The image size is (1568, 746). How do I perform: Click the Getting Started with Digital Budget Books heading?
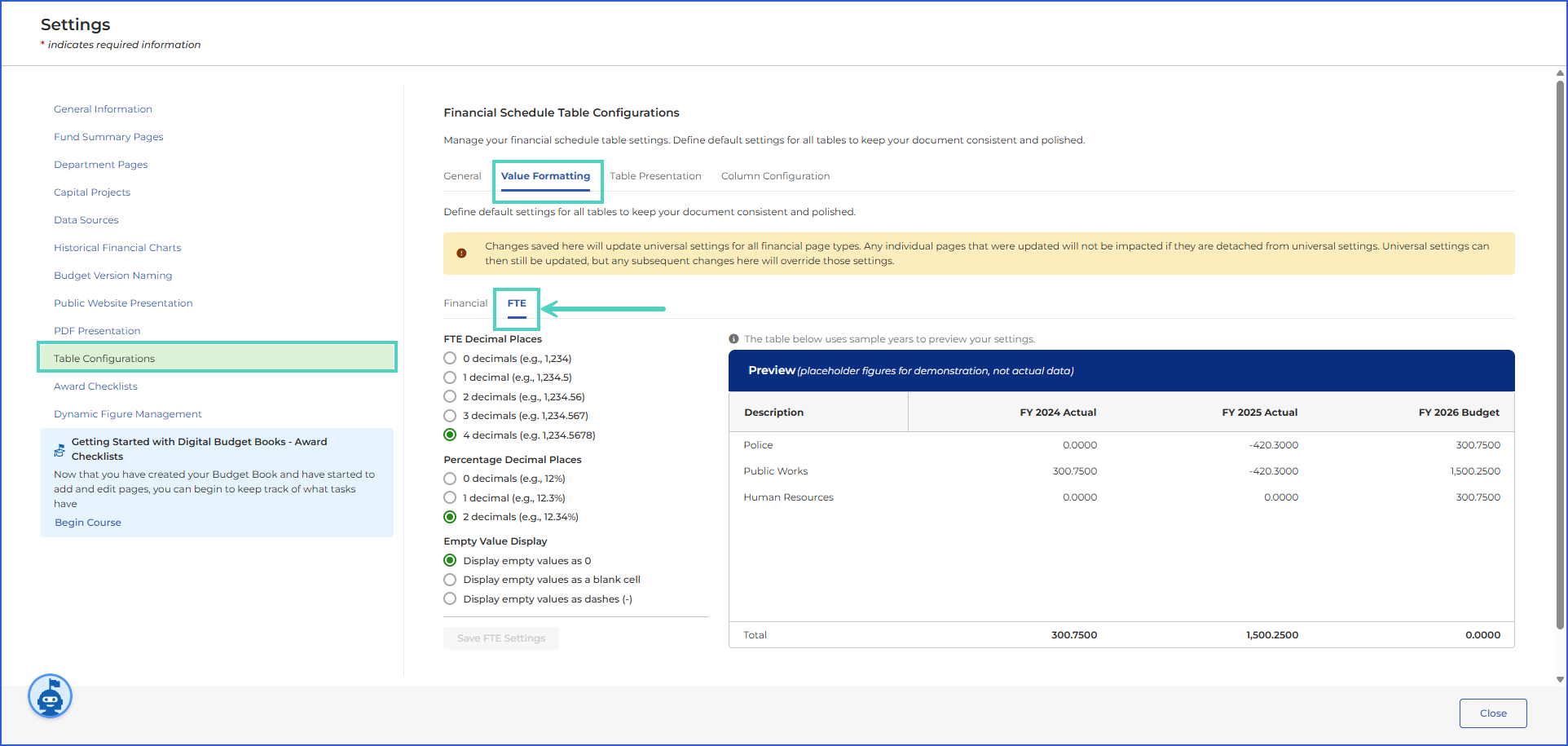pyautogui.click(x=199, y=449)
